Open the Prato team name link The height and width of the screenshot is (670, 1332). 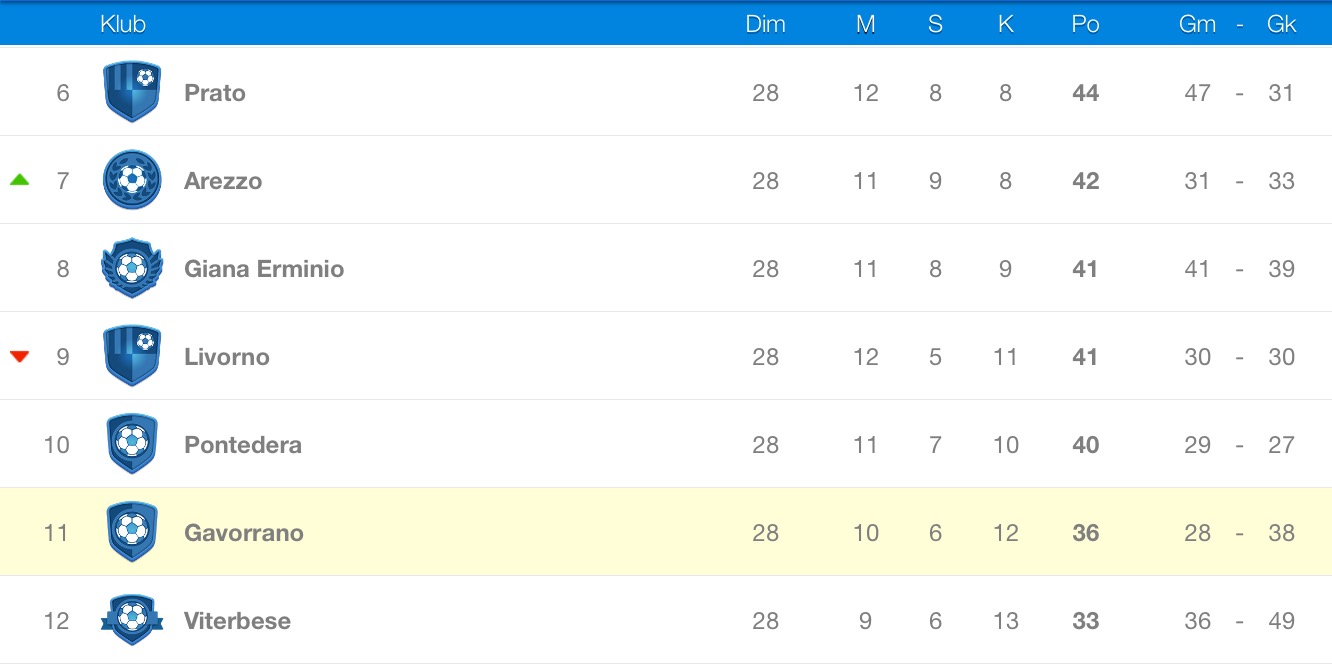click(x=215, y=93)
